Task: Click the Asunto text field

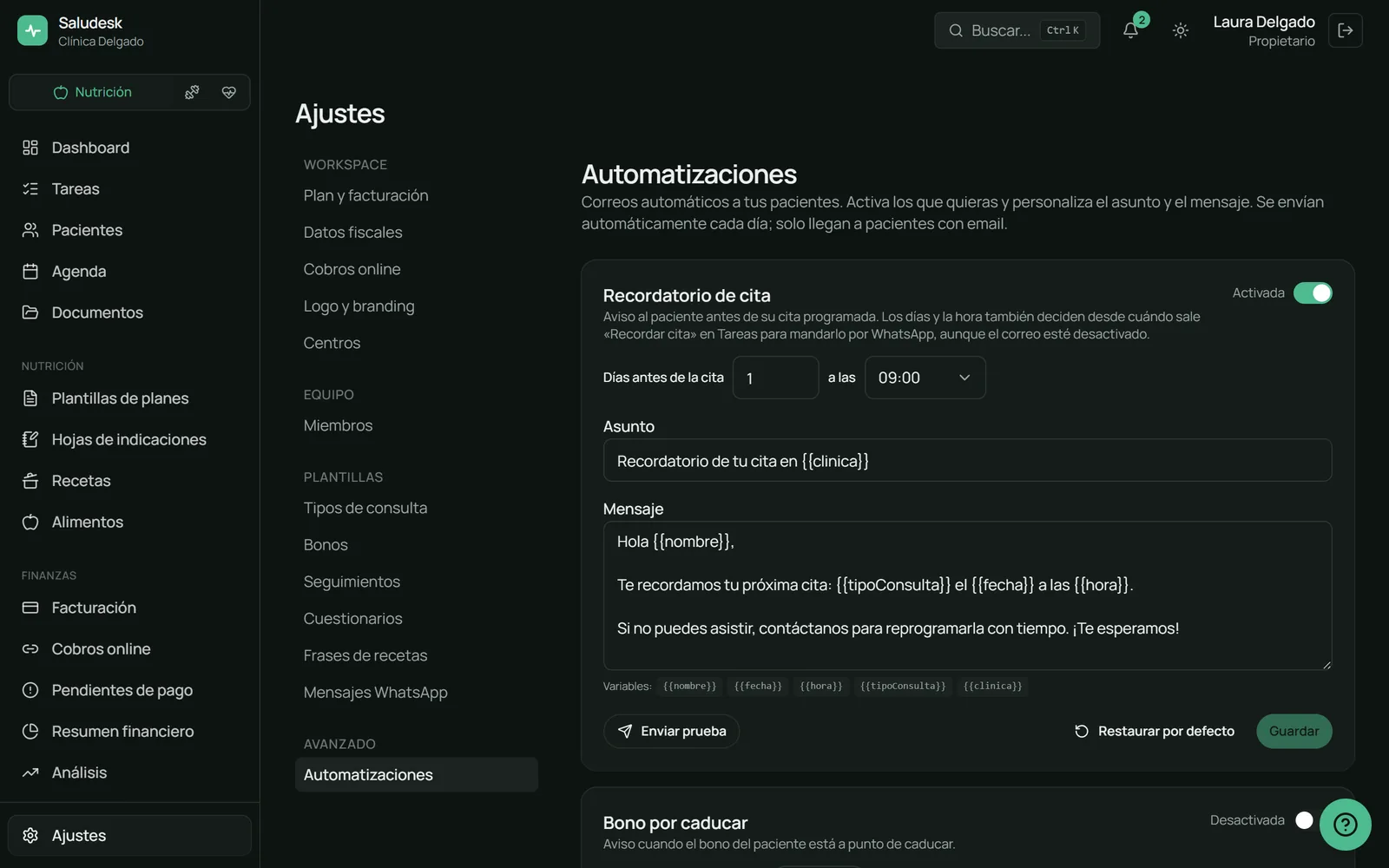Action: coord(967,460)
